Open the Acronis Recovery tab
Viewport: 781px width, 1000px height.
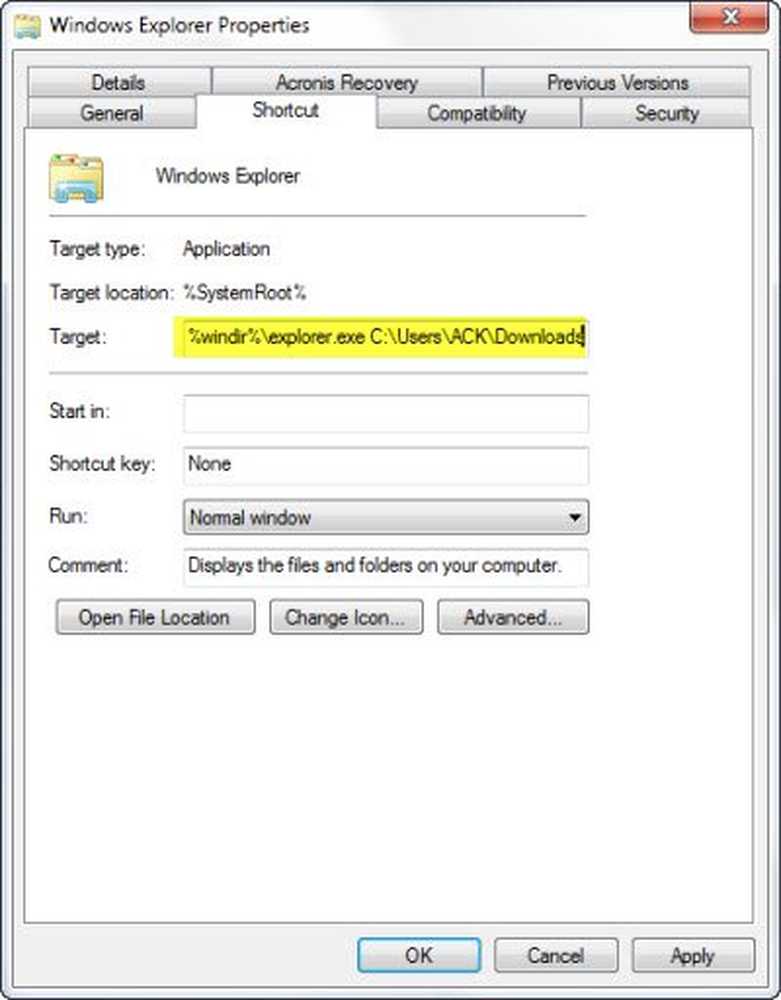[347, 82]
